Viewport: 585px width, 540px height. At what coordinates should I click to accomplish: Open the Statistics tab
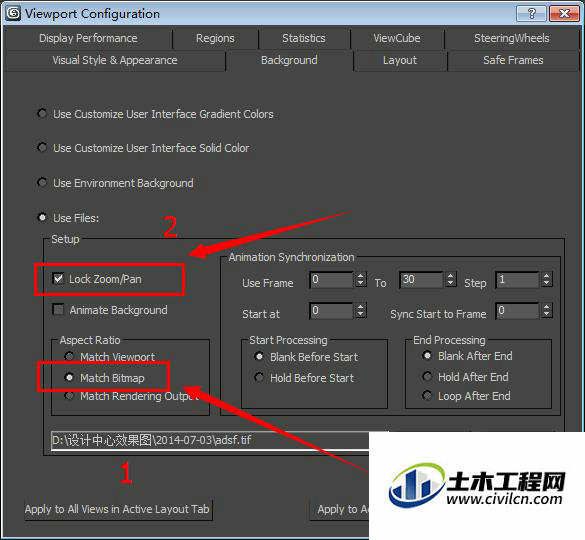point(304,38)
